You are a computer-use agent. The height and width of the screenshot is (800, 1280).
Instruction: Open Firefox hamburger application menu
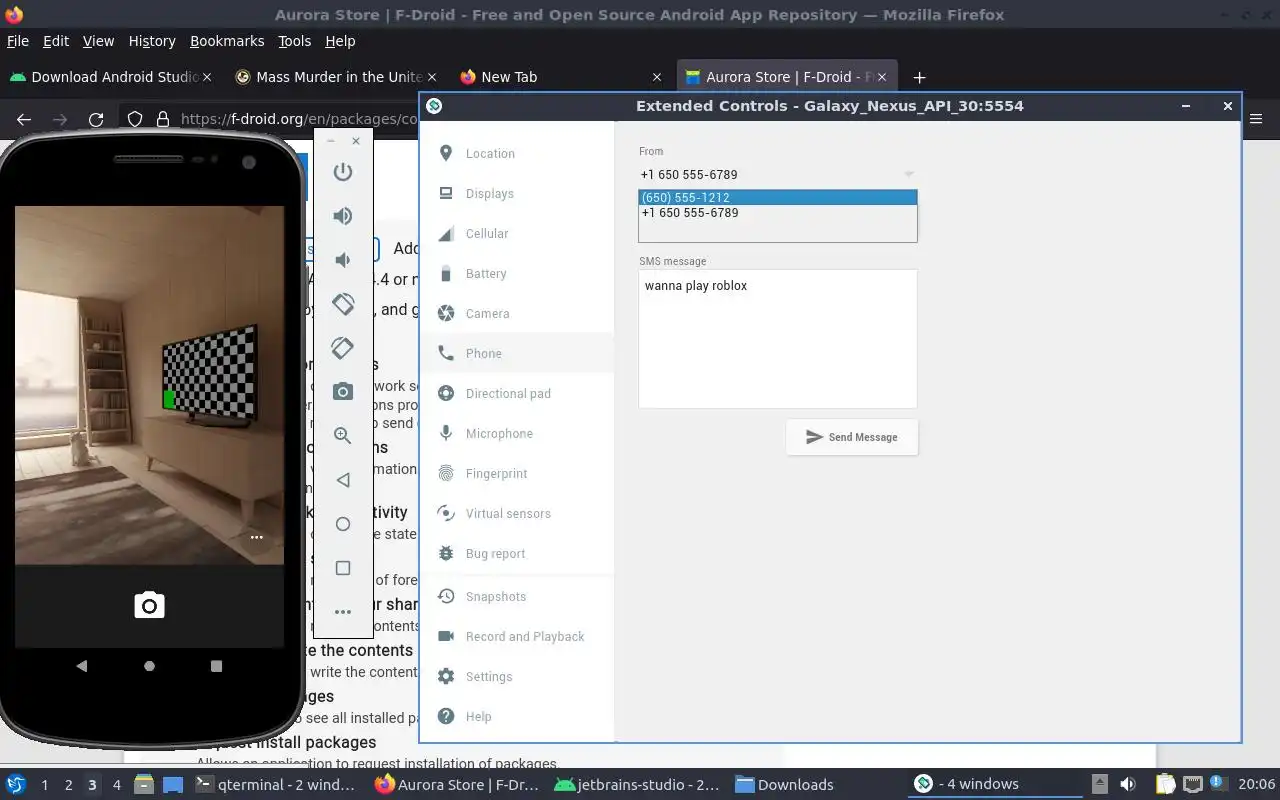tap(1257, 119)
